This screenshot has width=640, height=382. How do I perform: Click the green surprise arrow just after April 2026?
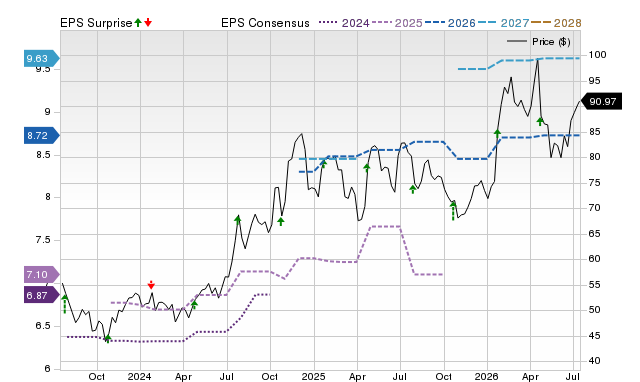pos(540,121)
